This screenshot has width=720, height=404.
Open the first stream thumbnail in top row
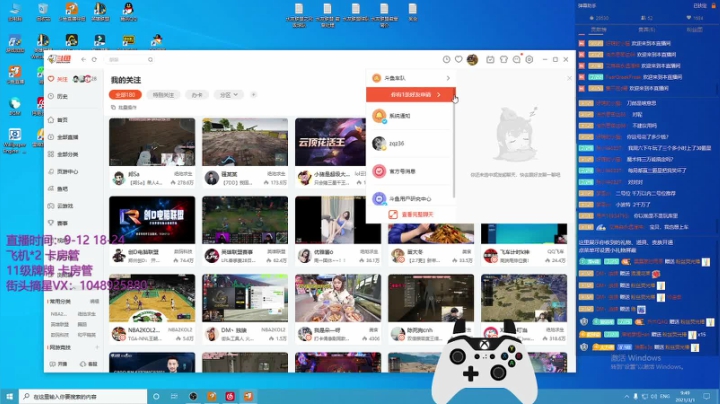coord(152,142)
